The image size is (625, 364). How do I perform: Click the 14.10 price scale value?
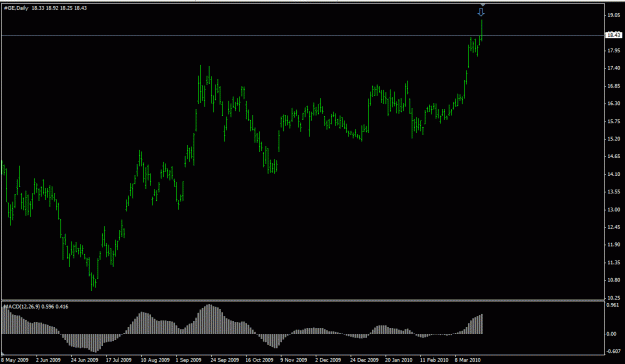click(x=614, y=174)
